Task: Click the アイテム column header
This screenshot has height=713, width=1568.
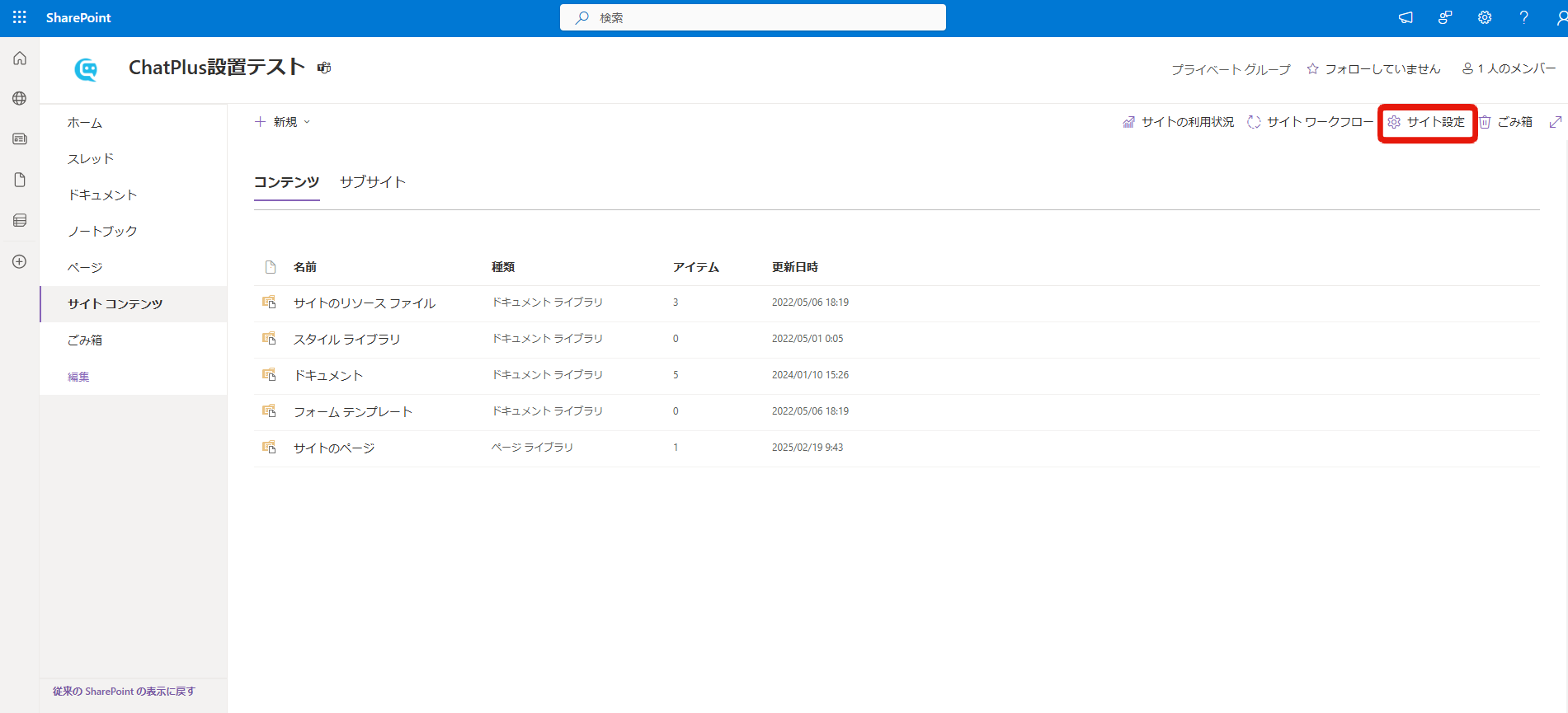Action: point(696,267)
